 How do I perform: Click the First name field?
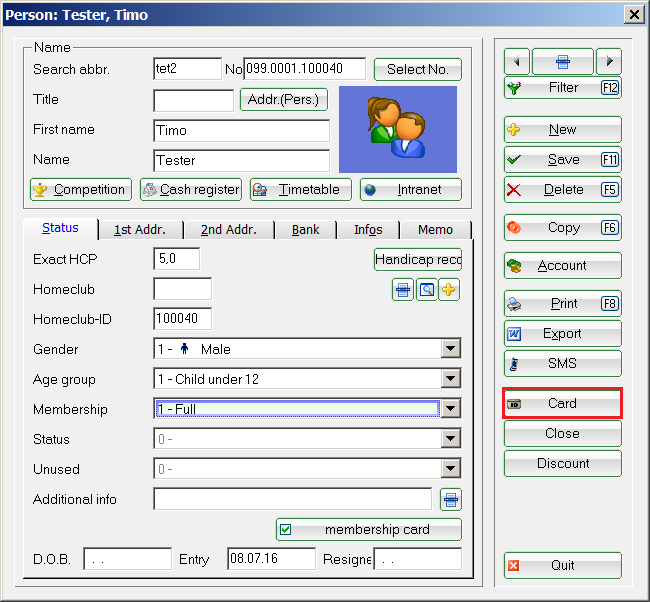tap(242, 131)
